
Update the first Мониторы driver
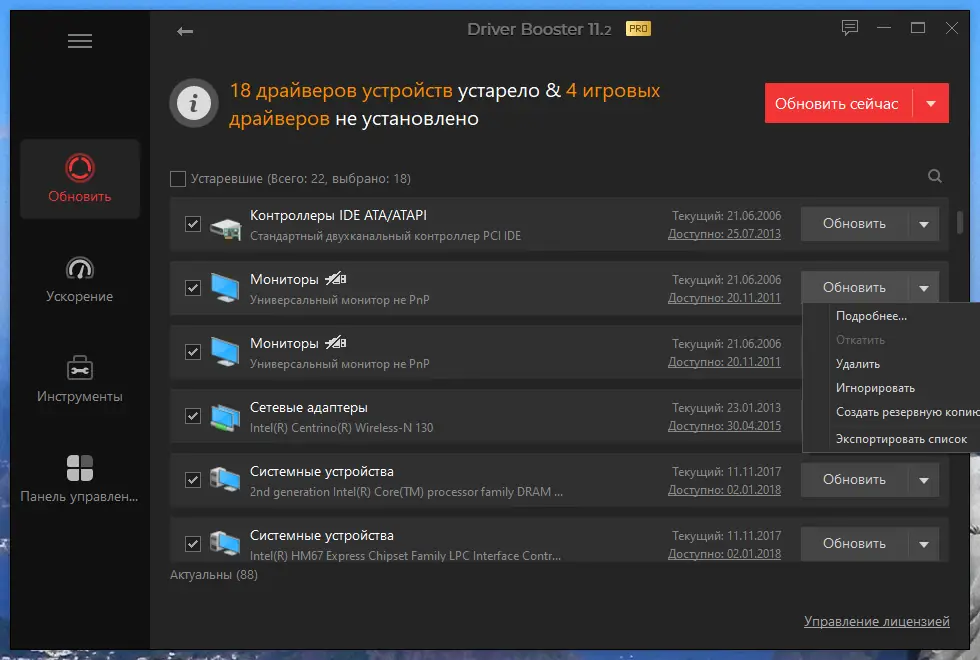pos(854,288)
